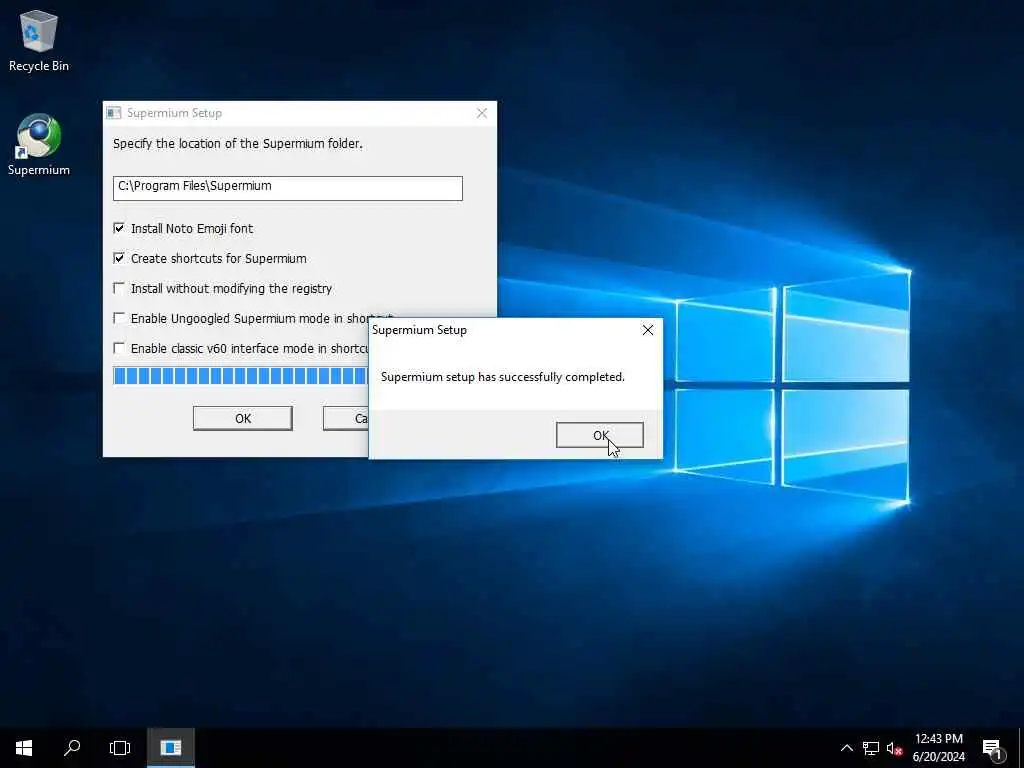Show hidden system tray icons
The width and height of the screenshot is (1024, 768).
pos(846,748)
